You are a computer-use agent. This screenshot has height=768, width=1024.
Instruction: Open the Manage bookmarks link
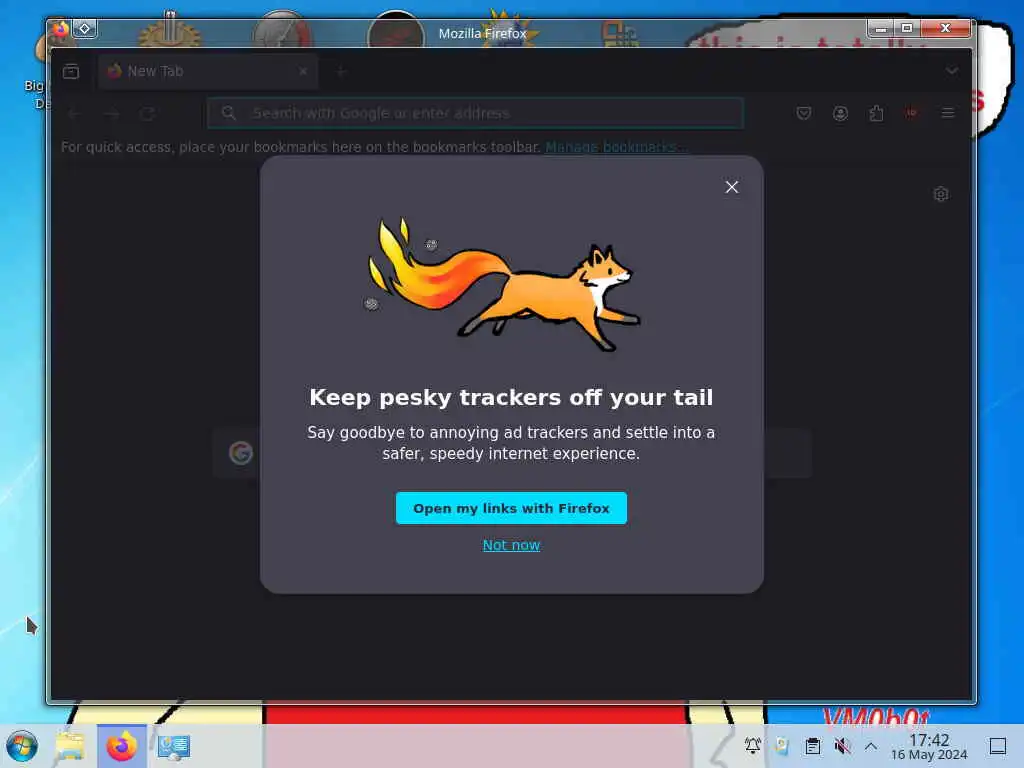click(614, 147)
